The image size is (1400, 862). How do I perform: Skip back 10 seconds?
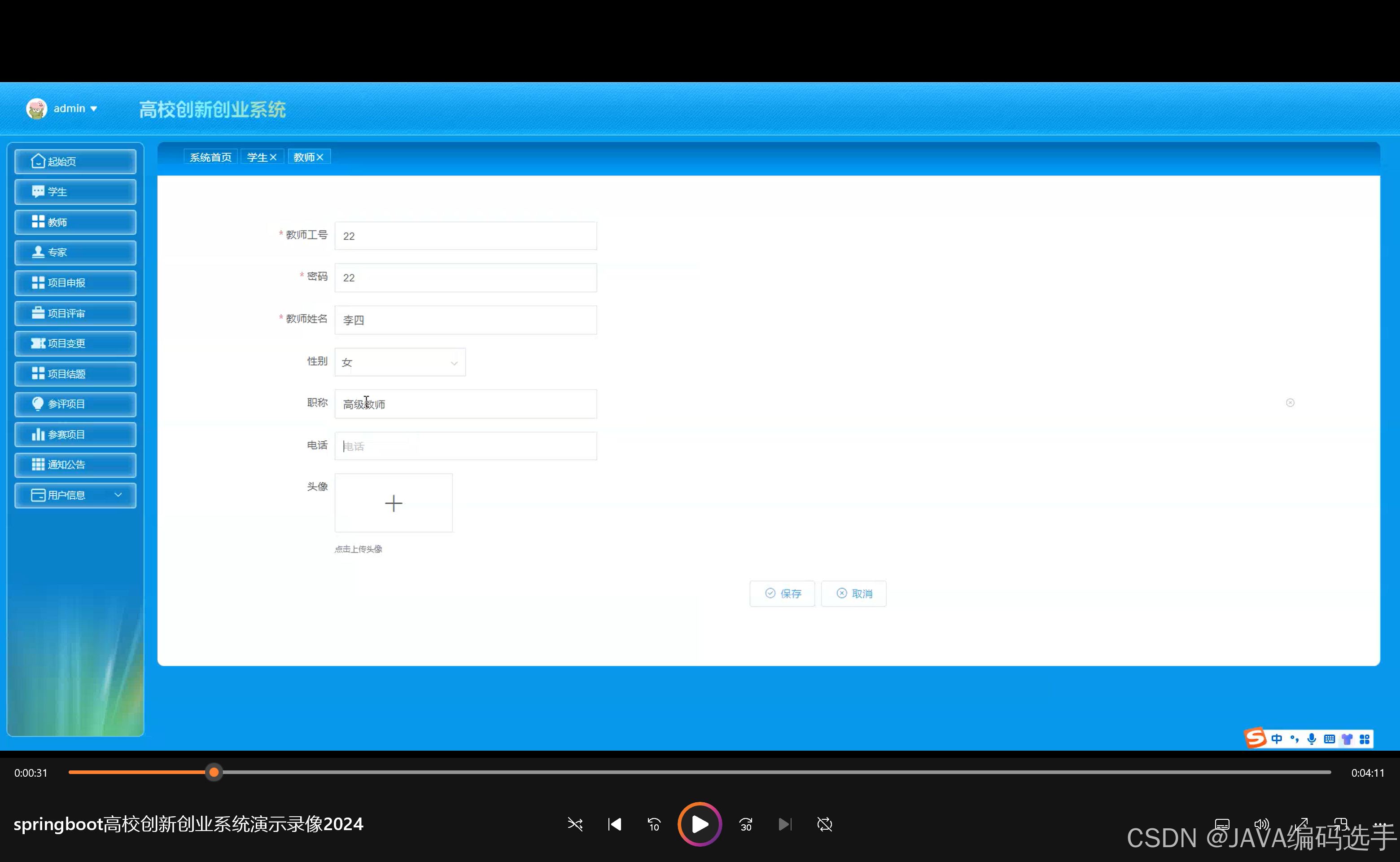[x=654, y=824]
